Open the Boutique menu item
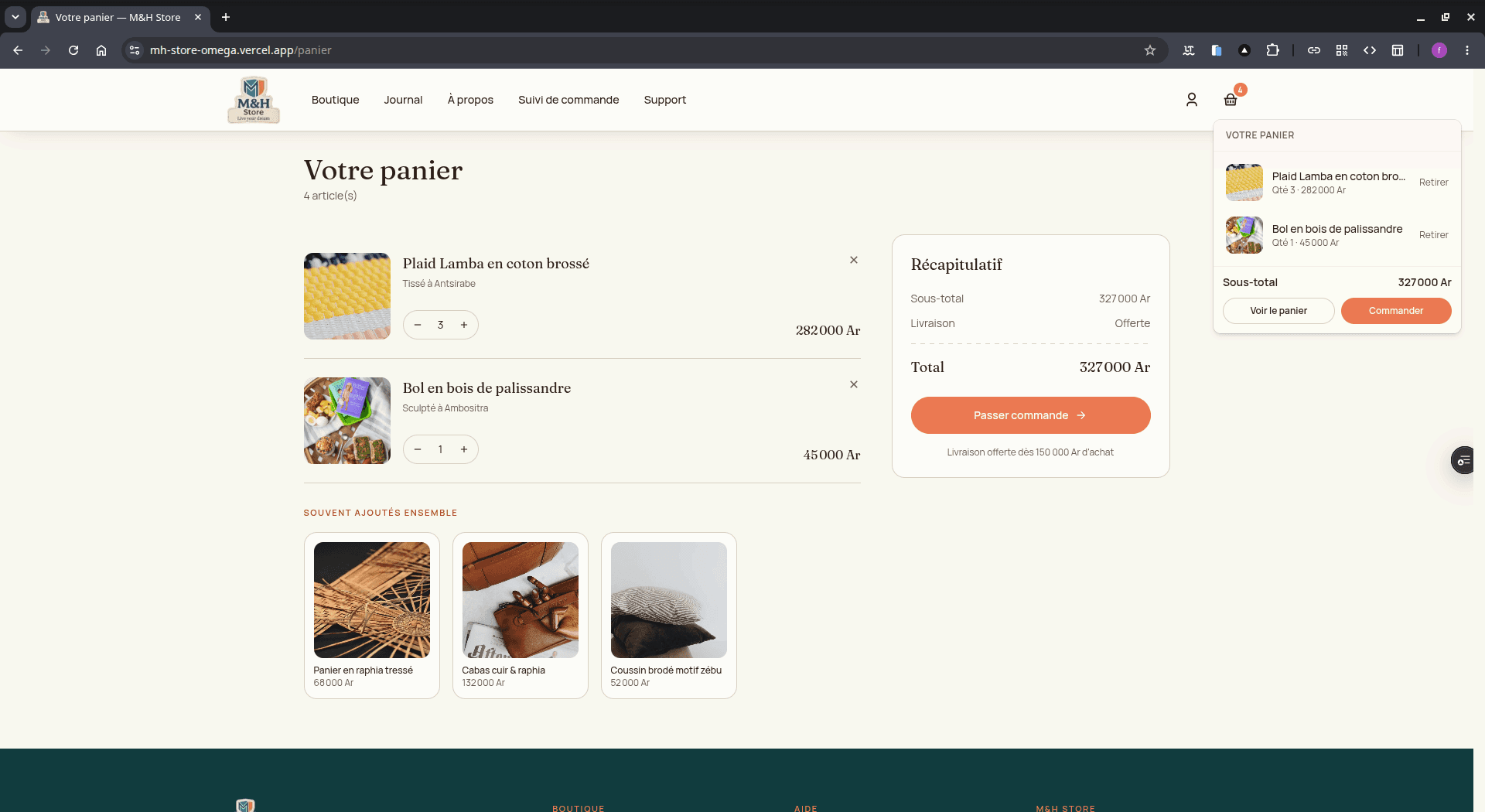 pos(336,100)
